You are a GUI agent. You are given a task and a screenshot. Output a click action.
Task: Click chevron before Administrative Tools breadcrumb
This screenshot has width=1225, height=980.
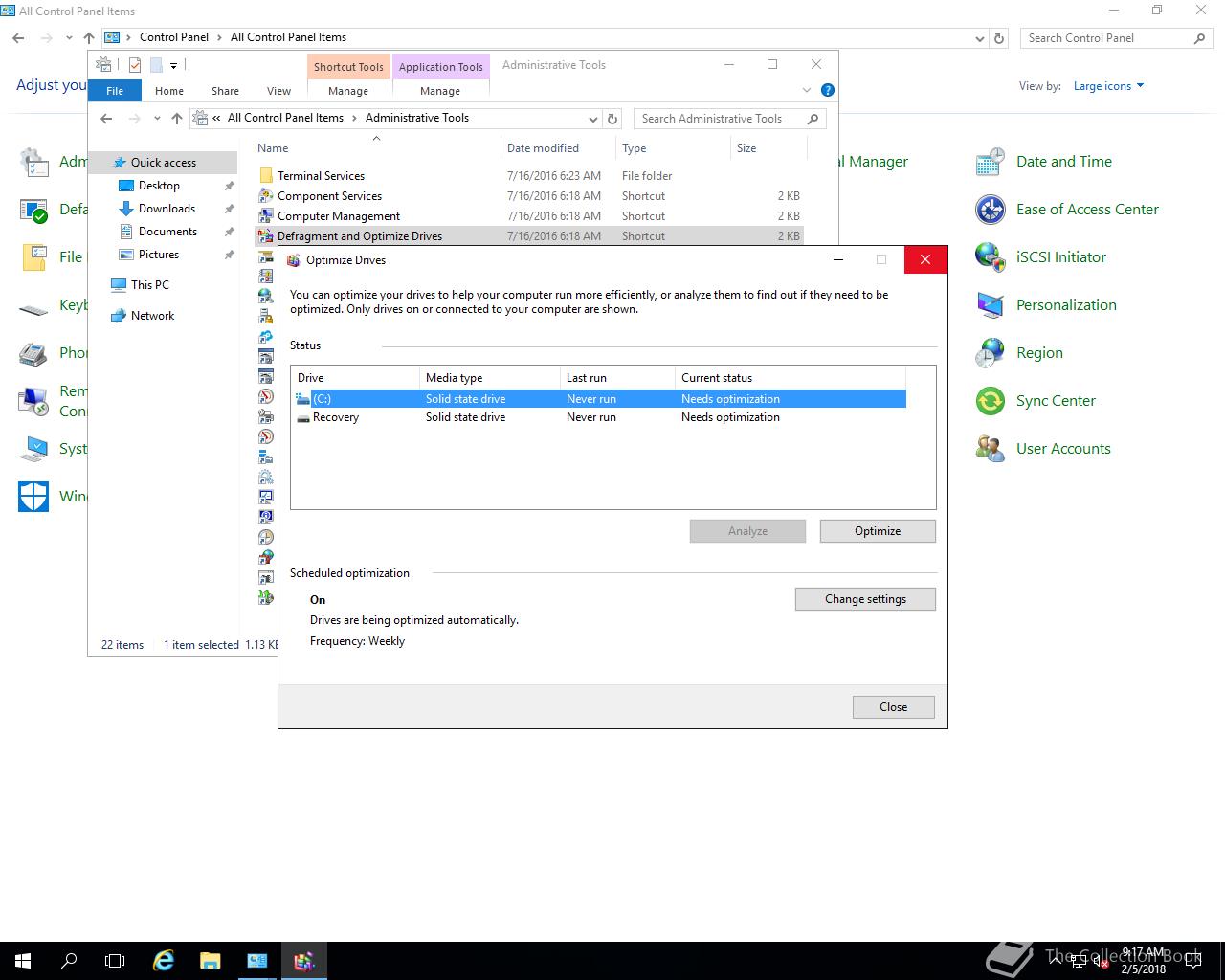point(354,118)
